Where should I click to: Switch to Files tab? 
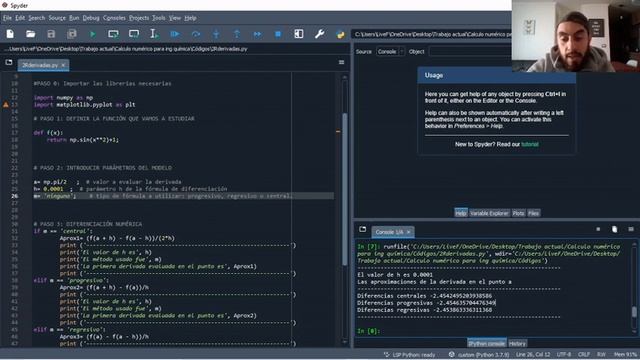click(533, 213)
